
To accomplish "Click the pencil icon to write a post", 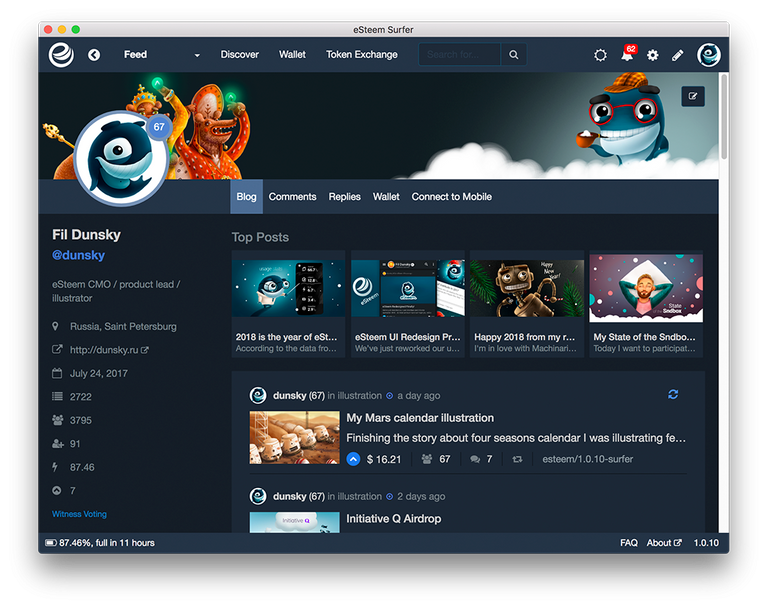I will [x=677, y=55].
